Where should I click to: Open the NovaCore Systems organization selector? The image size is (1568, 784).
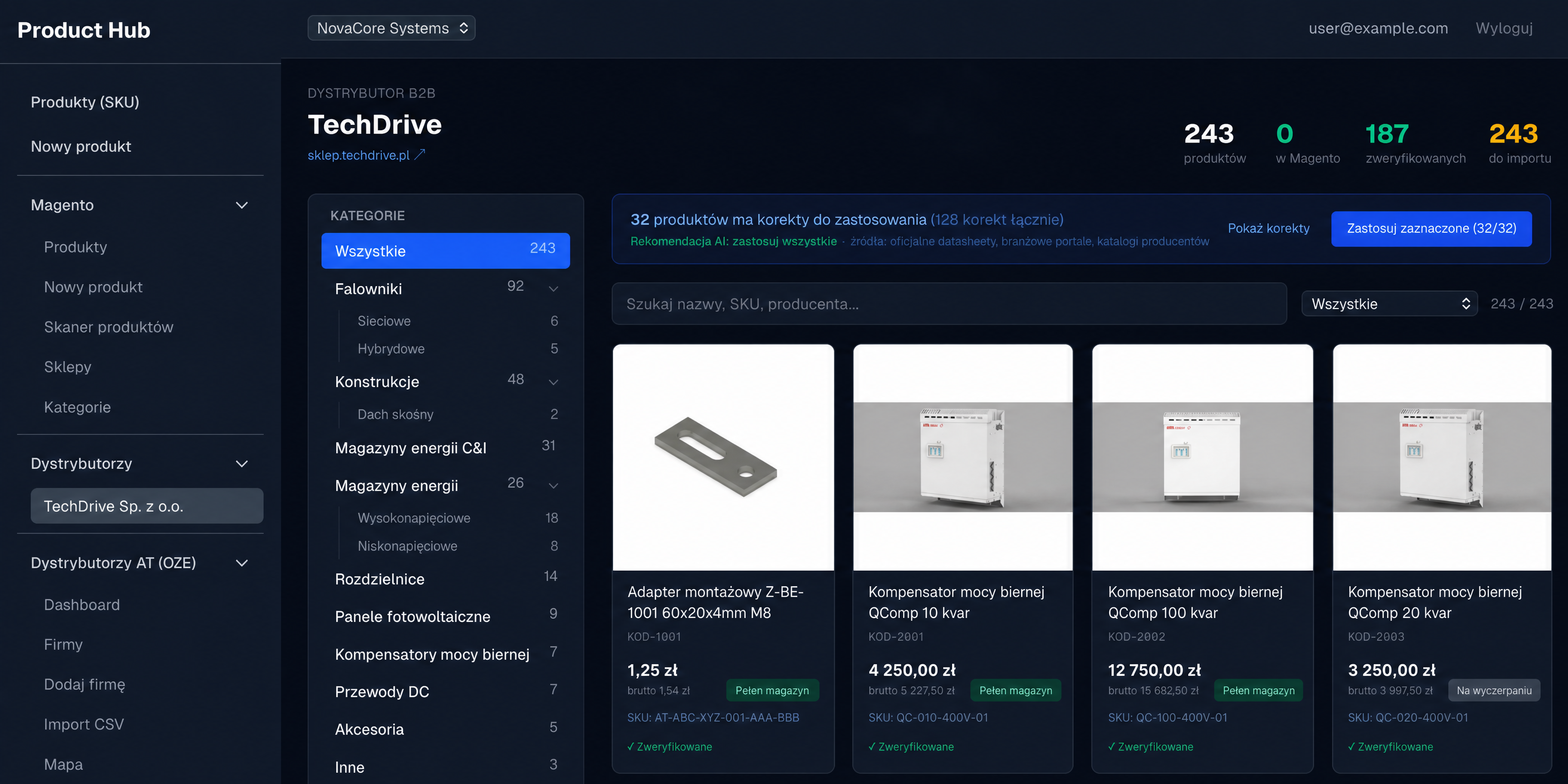[x=391, y=28]
